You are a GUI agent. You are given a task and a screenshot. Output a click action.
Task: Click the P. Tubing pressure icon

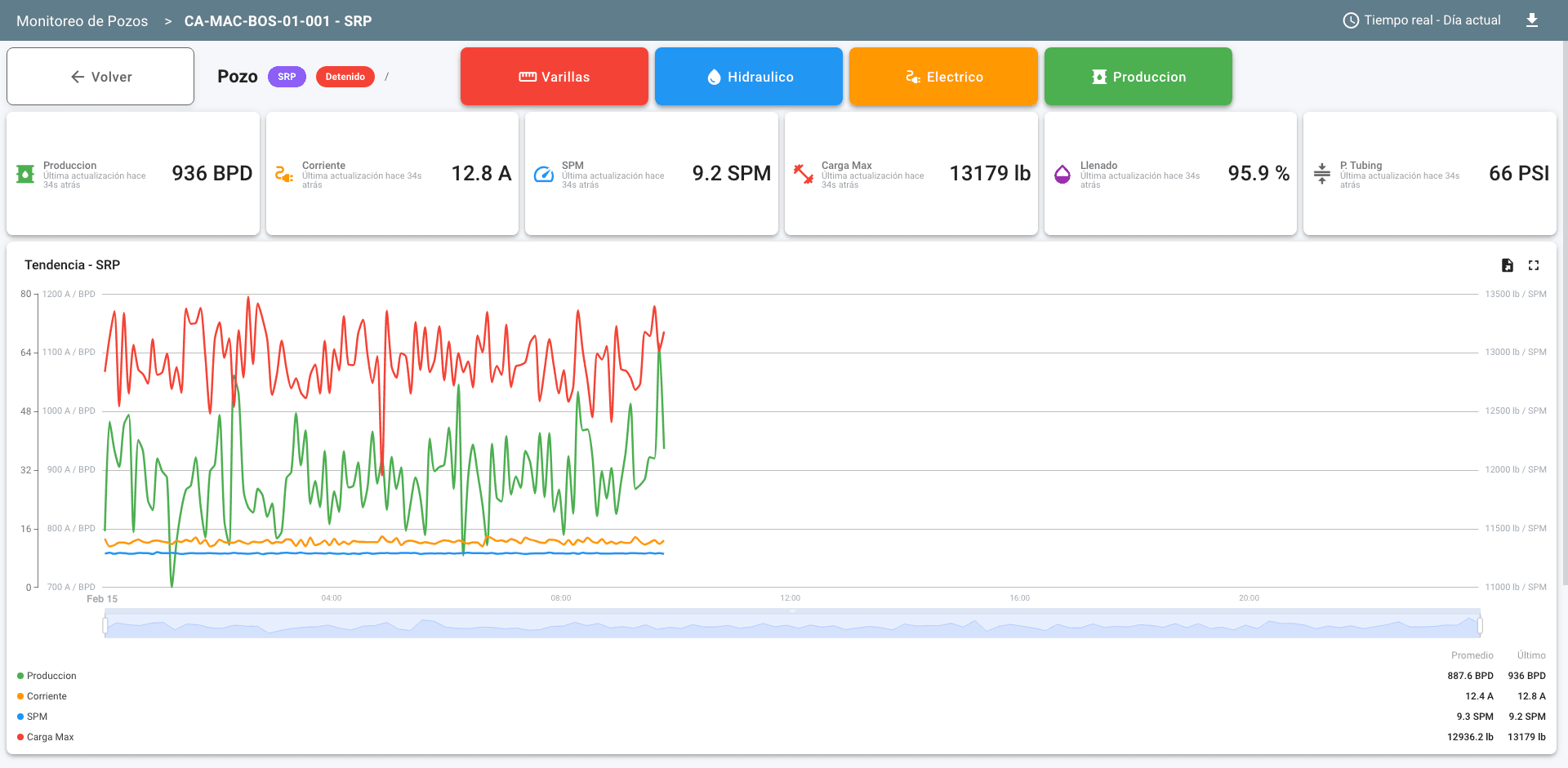point(1322,173)
